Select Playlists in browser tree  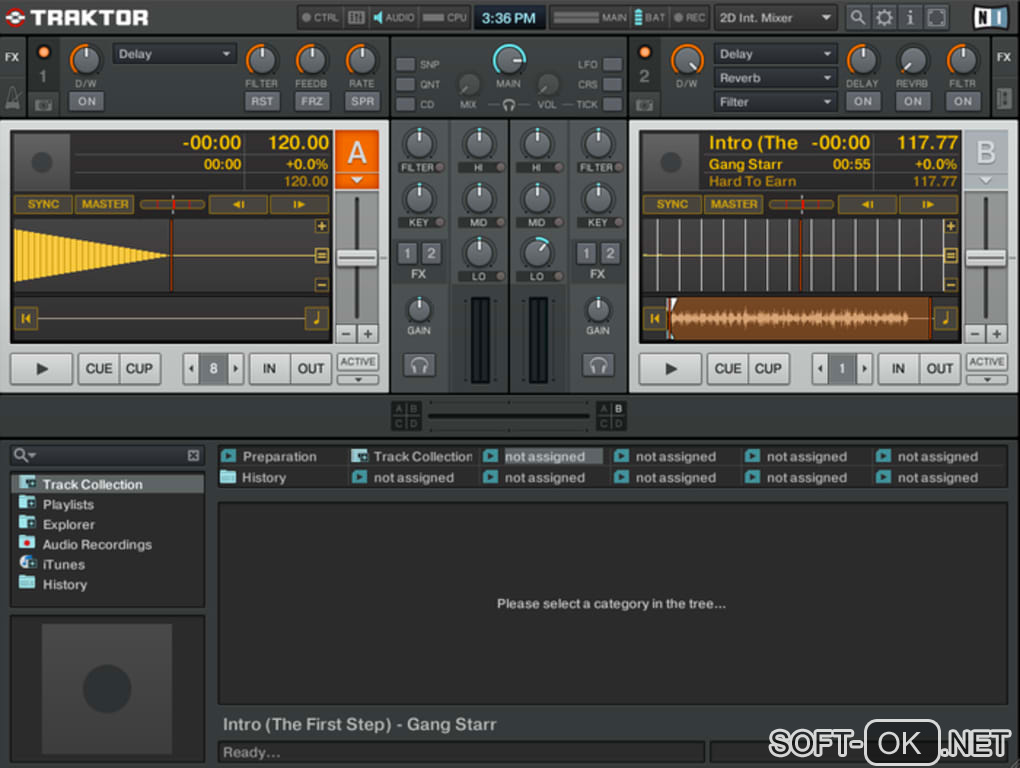[x=68, y=504]
